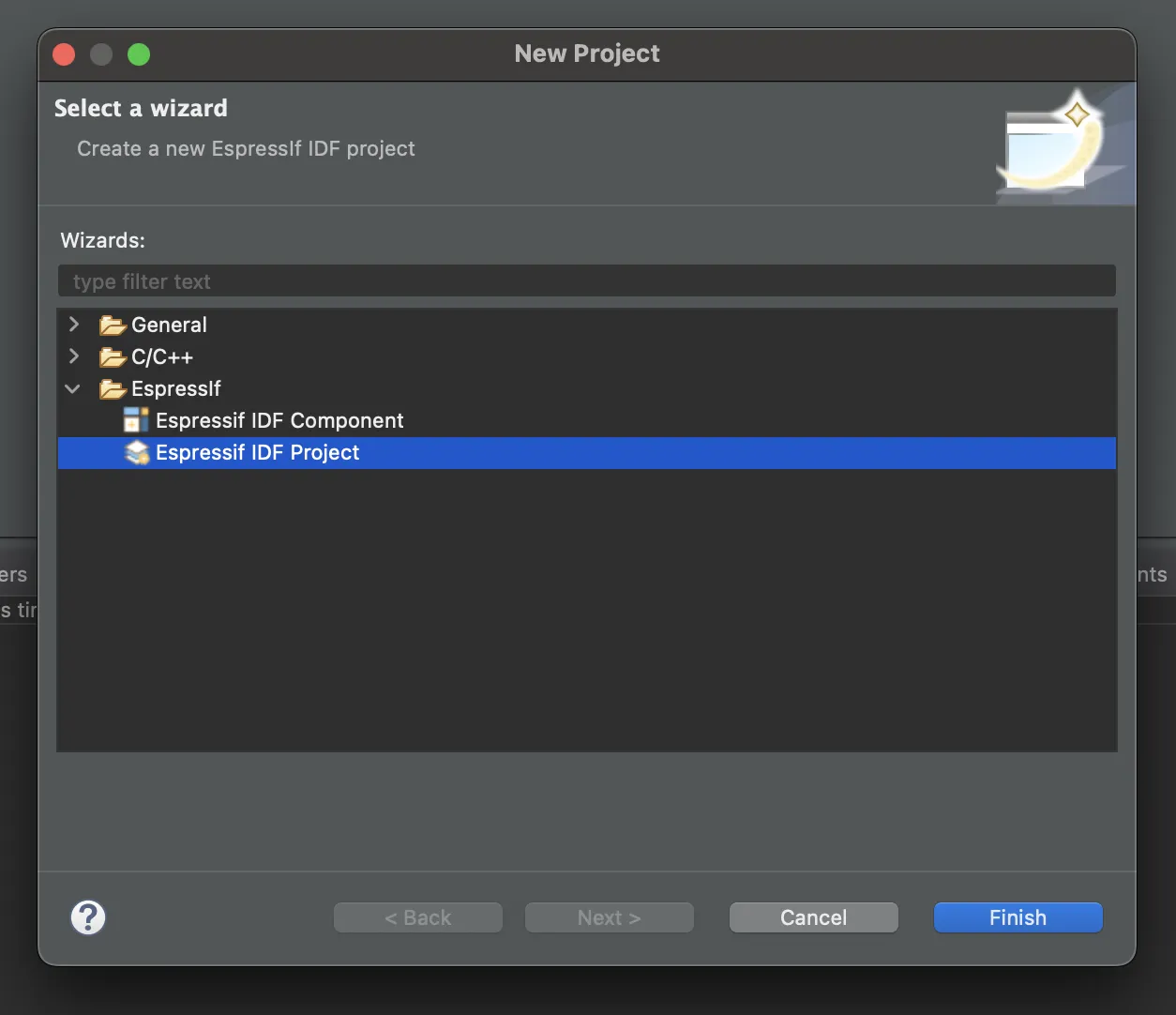Screen dimensions: 1176x1015
Task: Click the C/C++ folder icon
Action: tap(113, 357)
